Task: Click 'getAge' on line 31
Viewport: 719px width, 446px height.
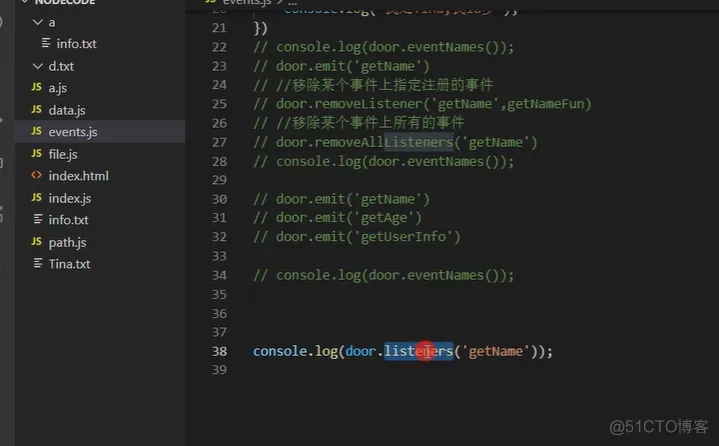Action: coord(383,218)
